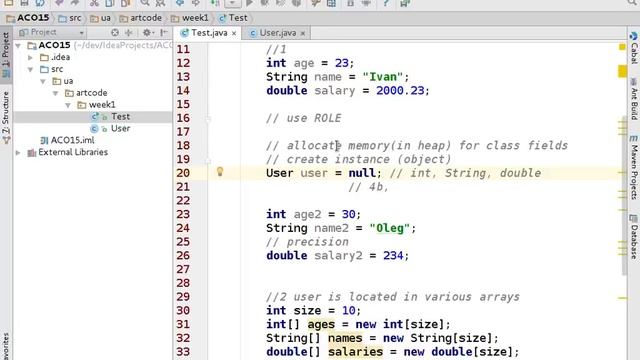Collapse the week1 package node
The image size is (640, 360).
(68, 105)
